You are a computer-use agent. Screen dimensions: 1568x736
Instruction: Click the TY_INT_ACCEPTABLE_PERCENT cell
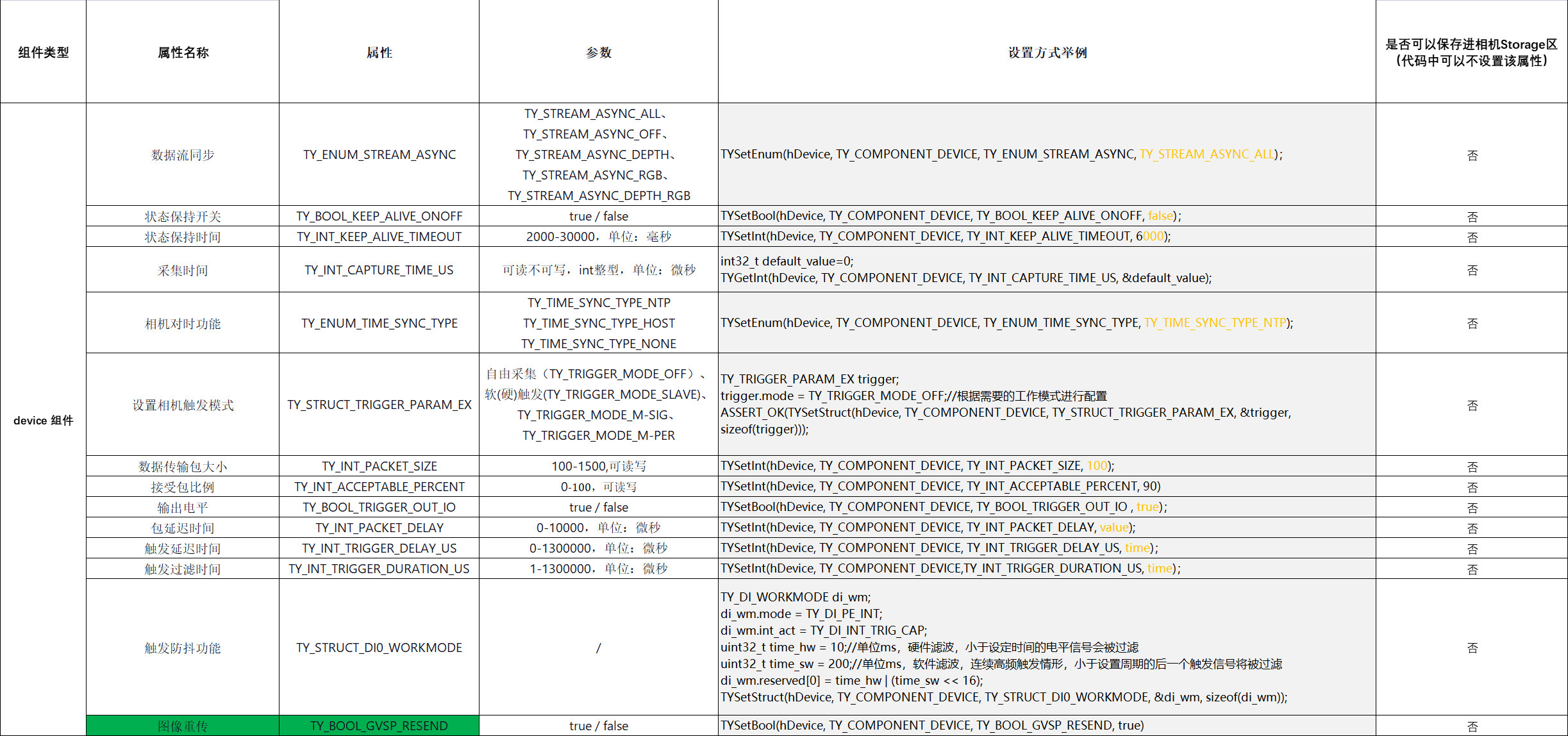pos(379,487)
